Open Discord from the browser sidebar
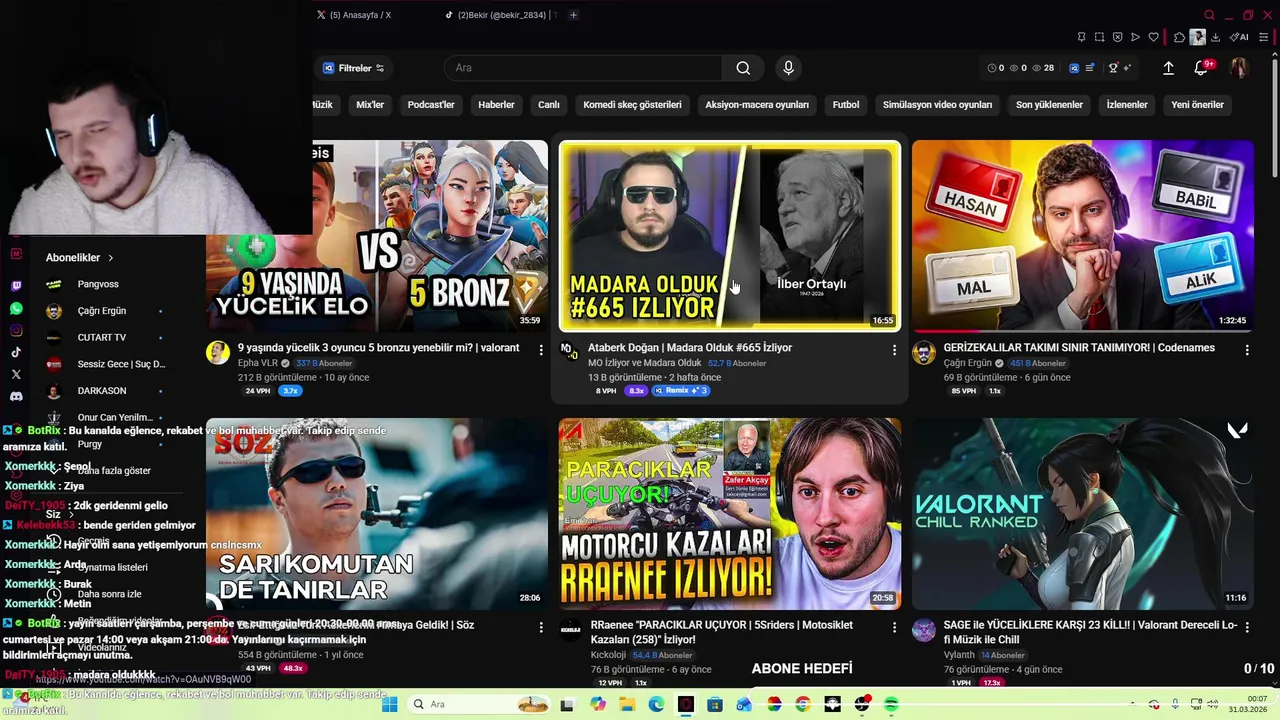 tap(16, 397)
